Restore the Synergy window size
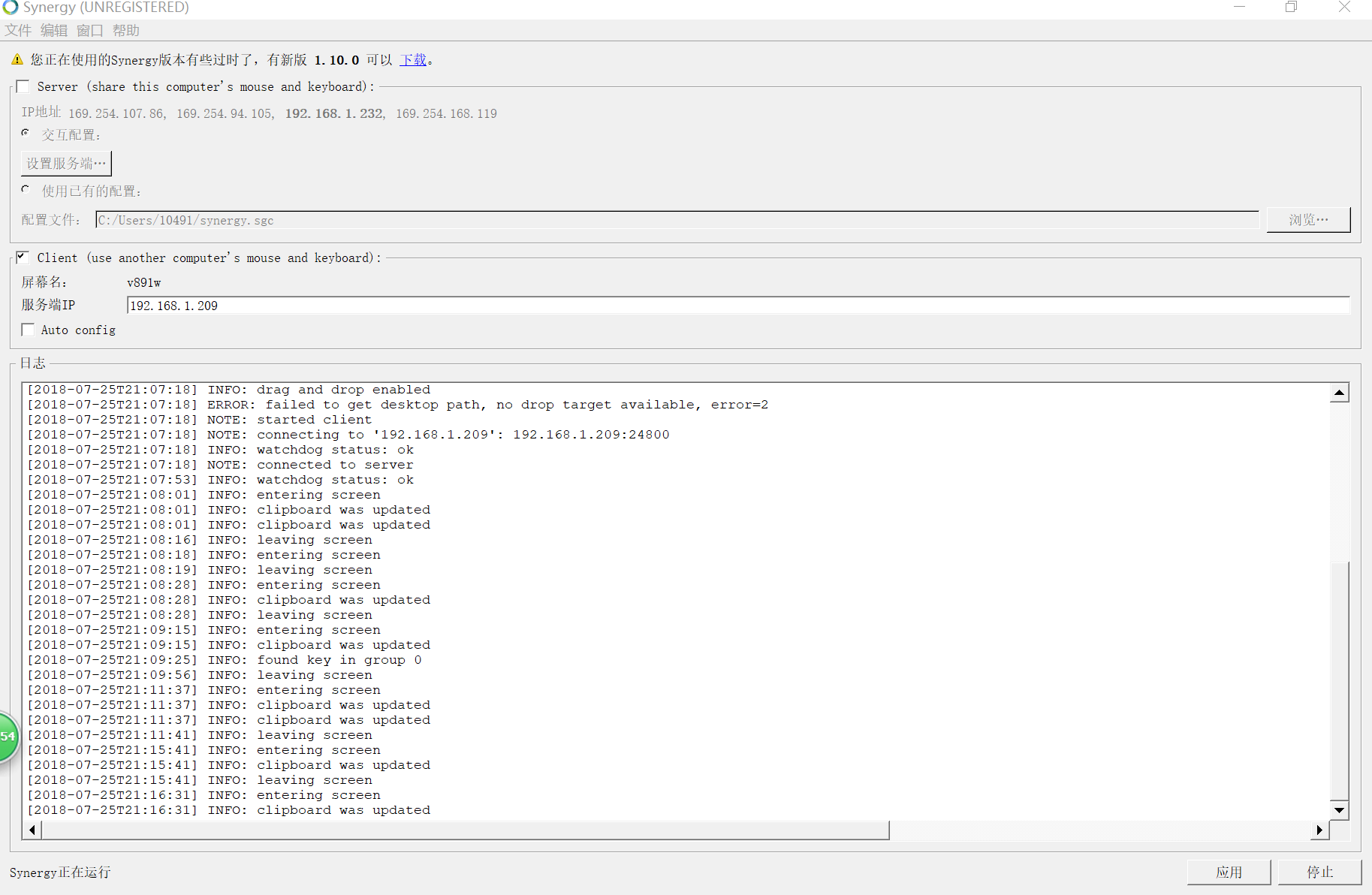 click(1292, 8)
